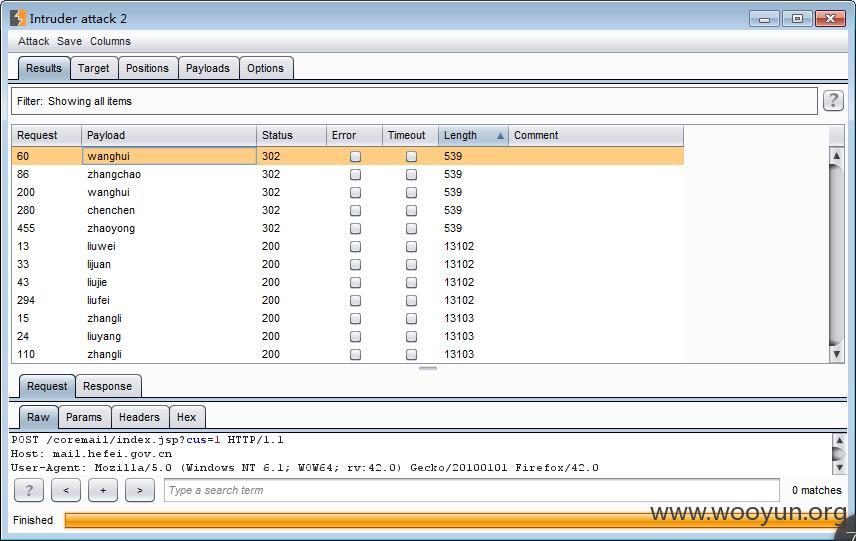
Task: Select row with payload liuyang
Action: 348,337
